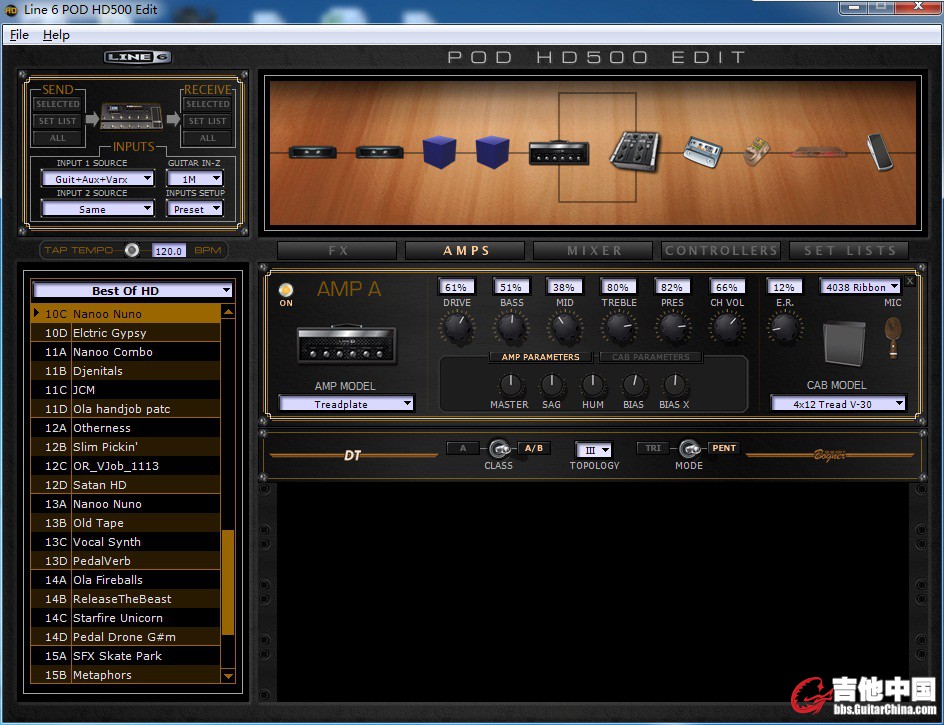Click the DRIVE 61% value box
Screen dimensions: 944x725
[x=456, y=287]
